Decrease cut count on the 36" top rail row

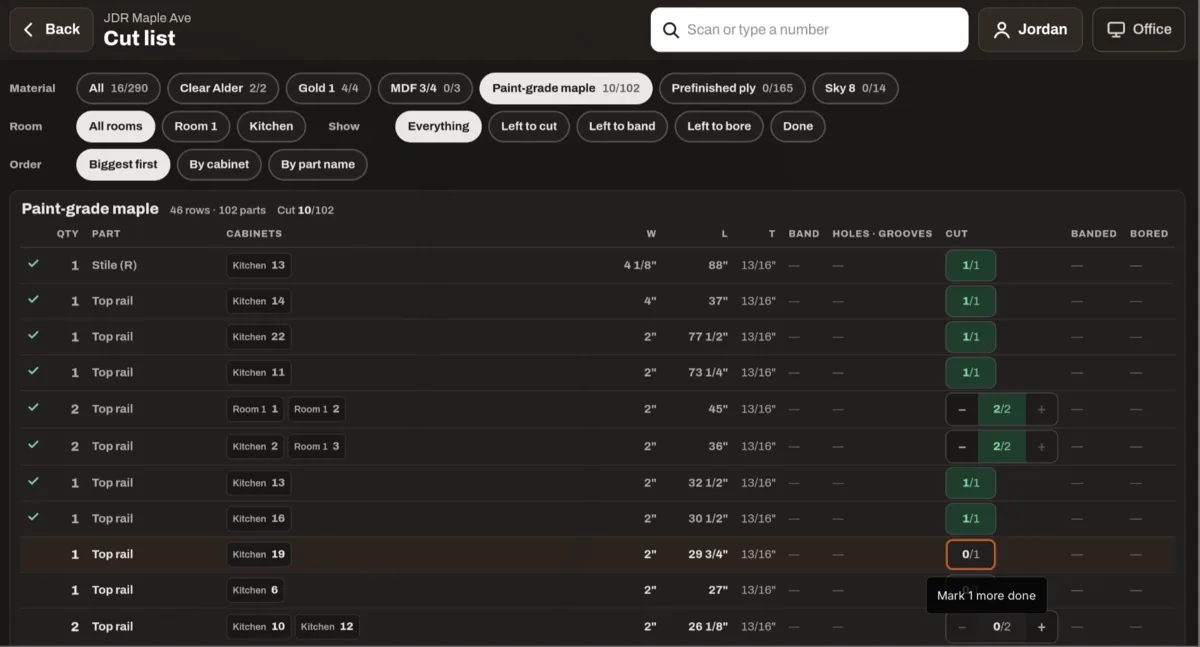[x=962, y=446]
